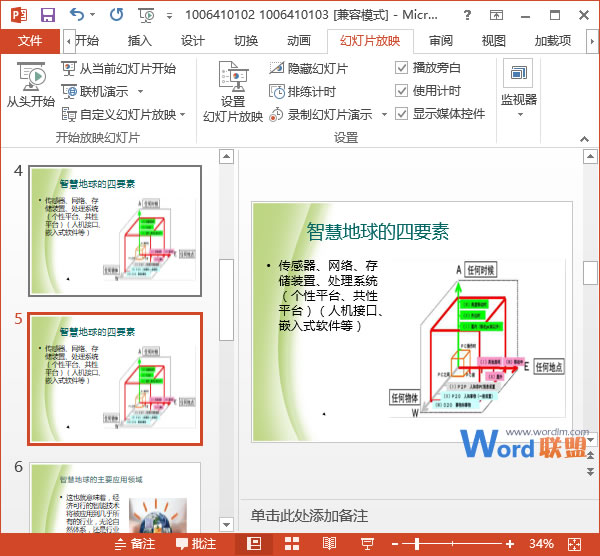600x556 pixels.
Task: Click the Save icon in quick access toolbar
Action: [x=48, y=15]
